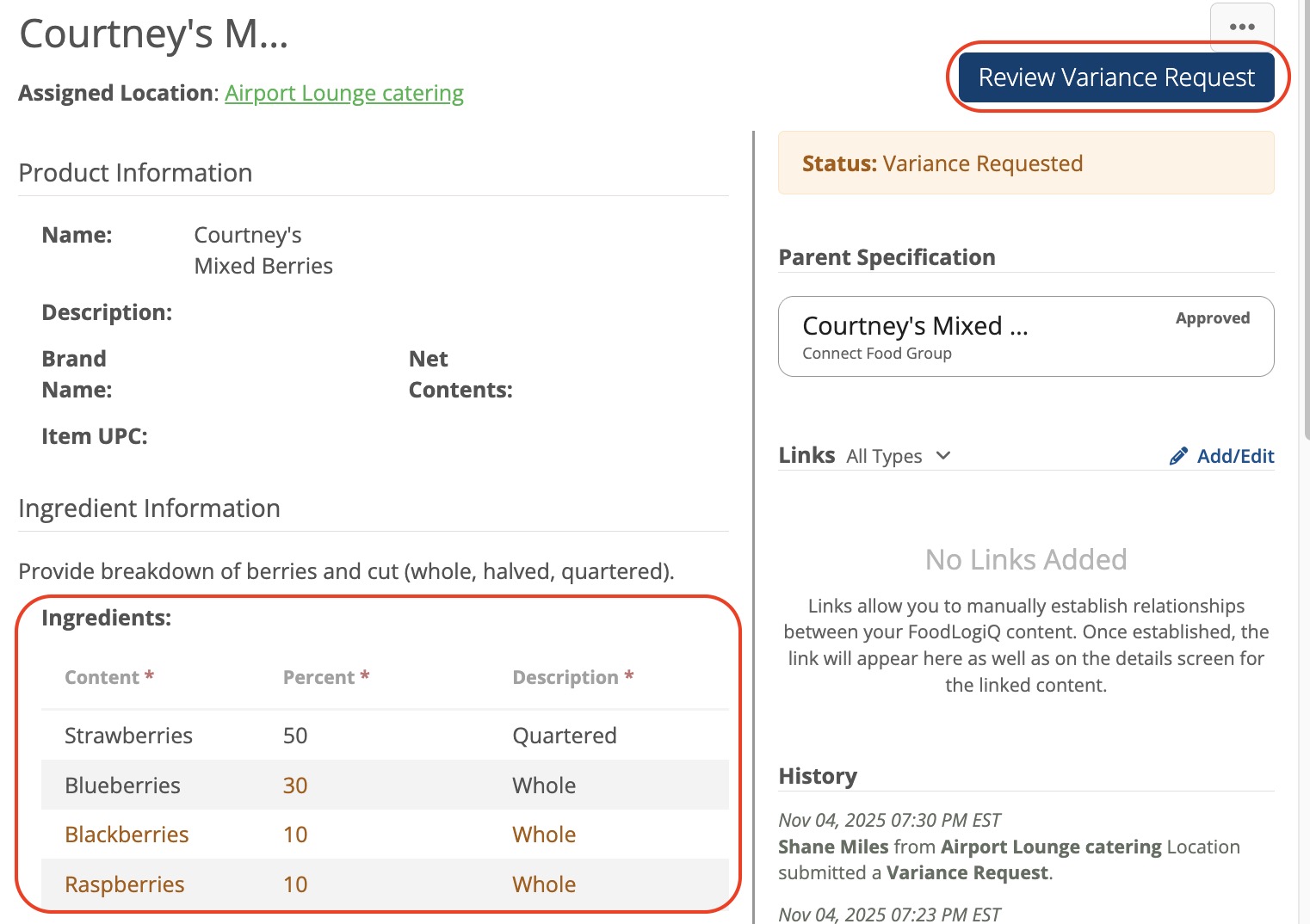Viewport: 1310px width, 924px height.
Task: Click the Status Variance Requested banner
Action: pyautogui.click(x=1025, y=163)
